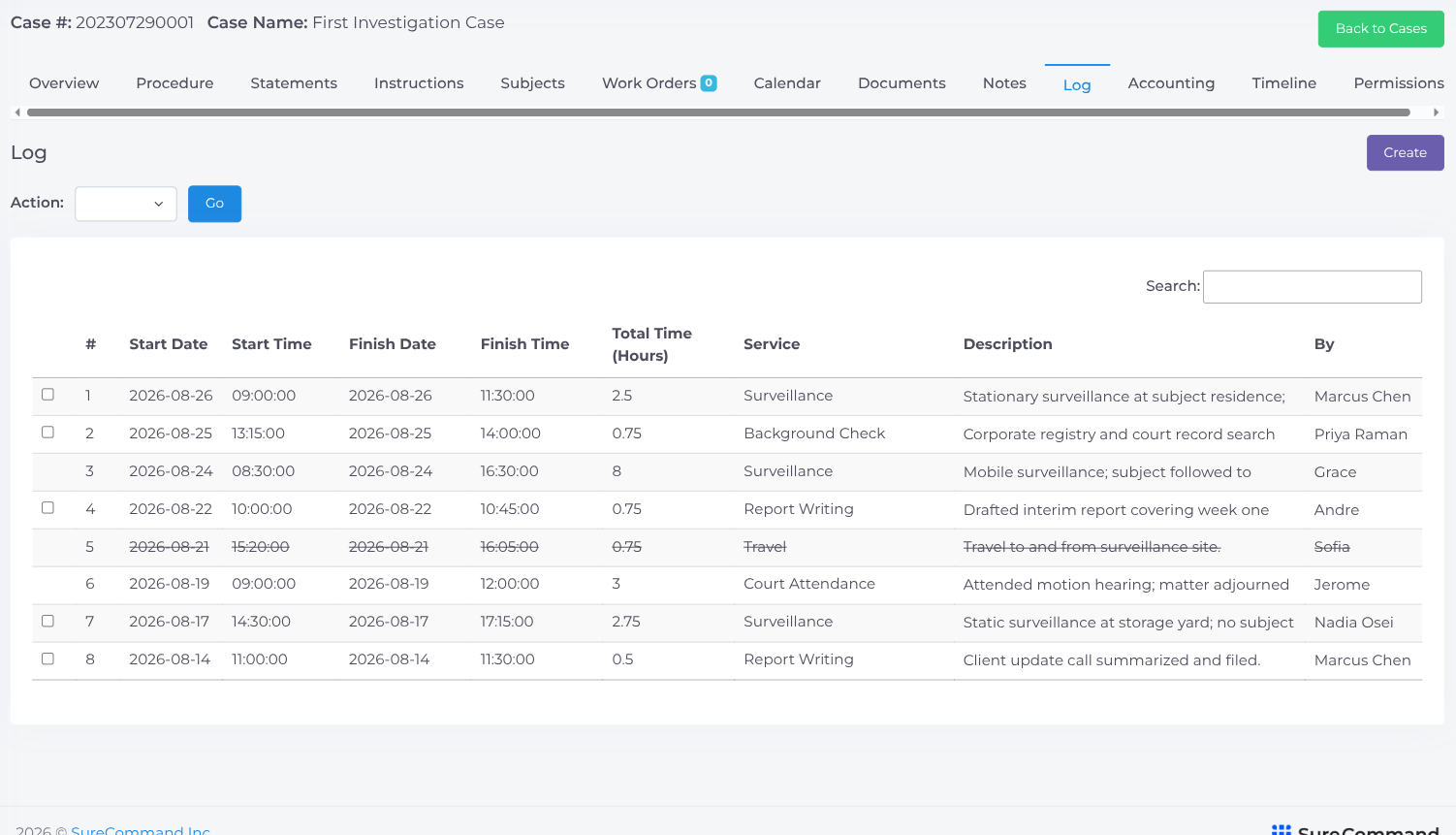Screen dimensions: 1456x835
Task: Click the name Jerome in the By column
Action: point(1342,585)
